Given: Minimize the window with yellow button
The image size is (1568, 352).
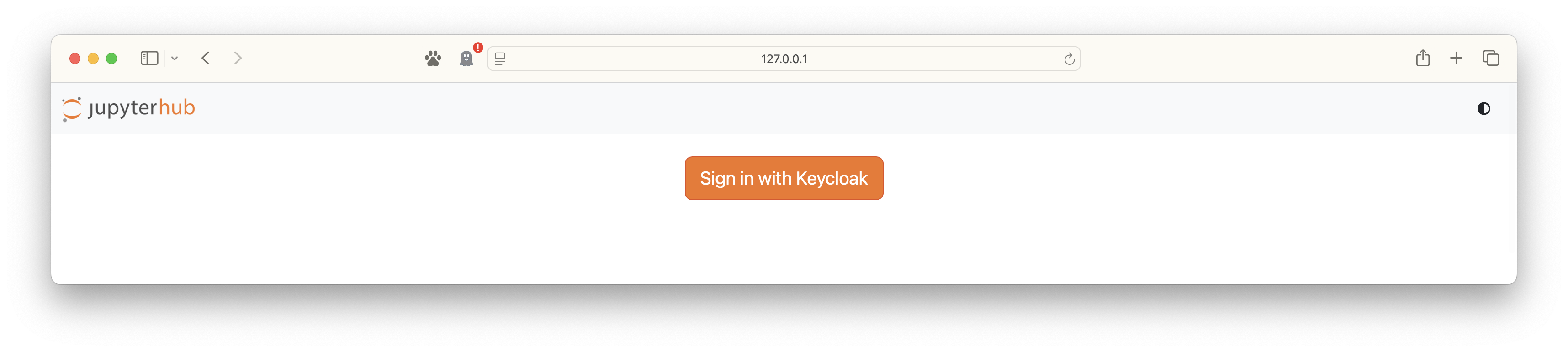Looking at the screenshot, I should 93,59.
